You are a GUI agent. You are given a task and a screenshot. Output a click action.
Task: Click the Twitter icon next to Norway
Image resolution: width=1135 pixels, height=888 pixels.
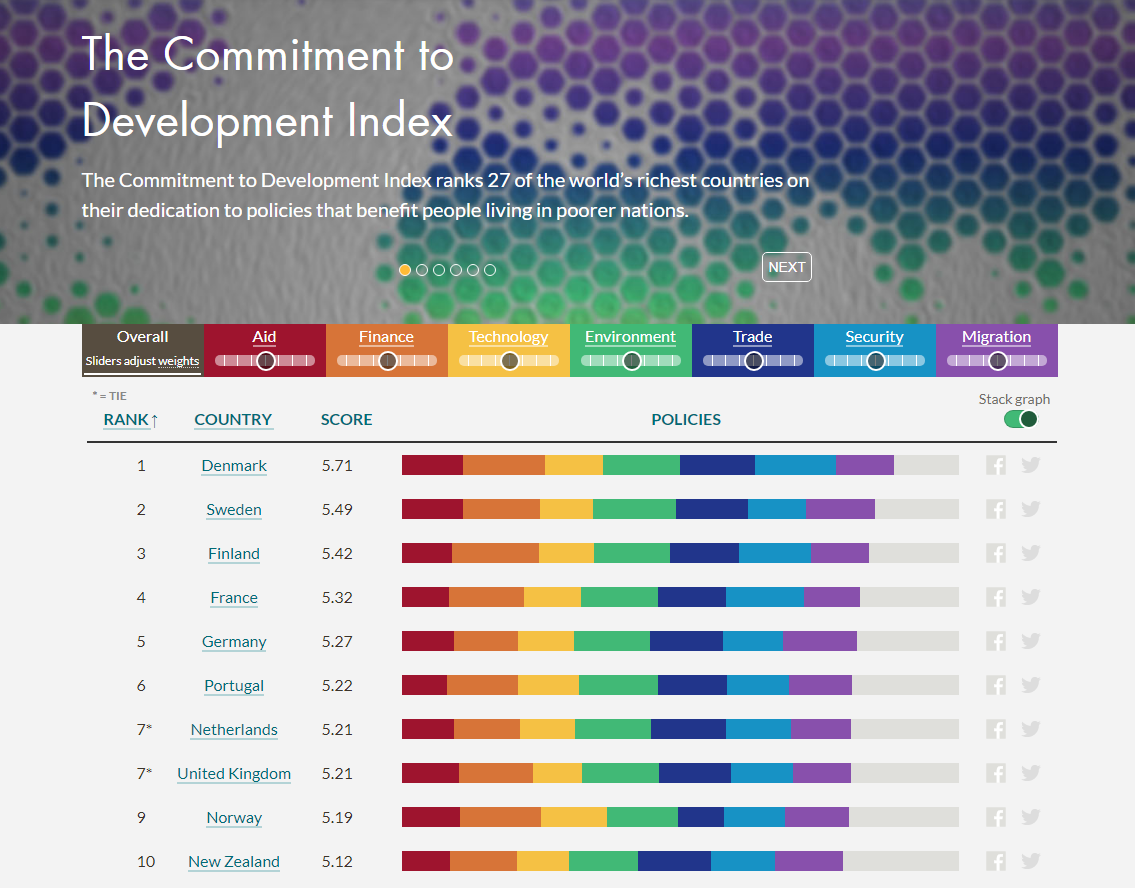point(1030,817)
